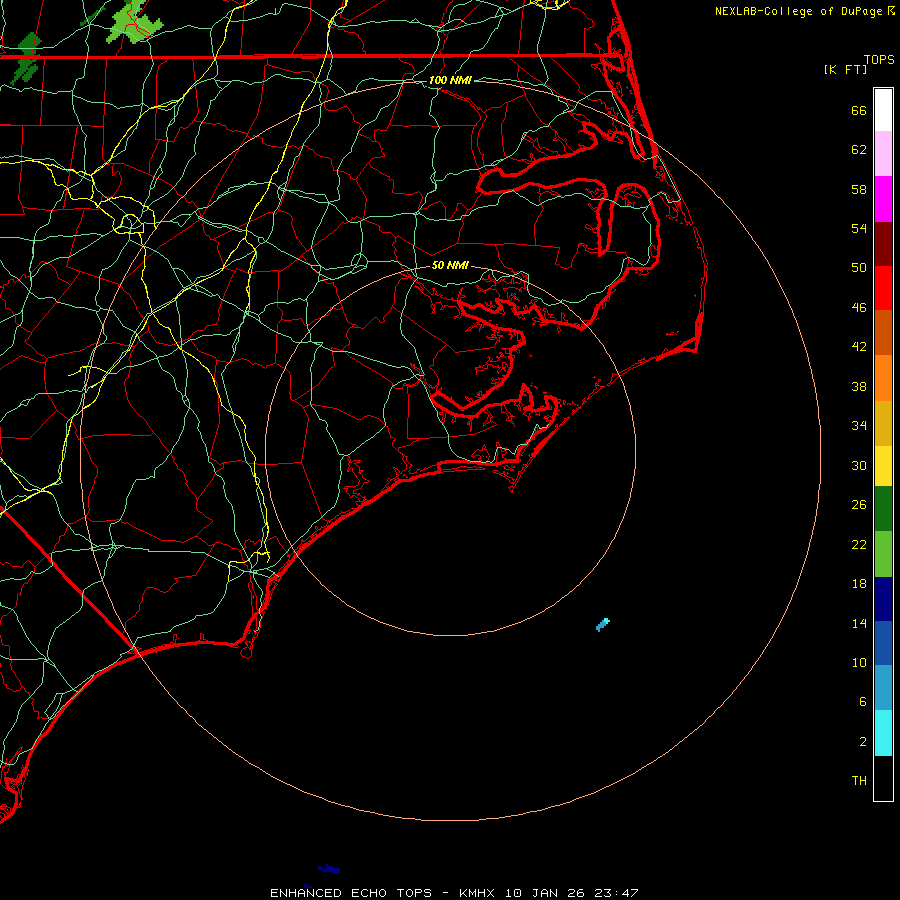The height and width of the screenshot is (900, 900).
Task: Click the 30 value label on legend
Action: point(858,465)
